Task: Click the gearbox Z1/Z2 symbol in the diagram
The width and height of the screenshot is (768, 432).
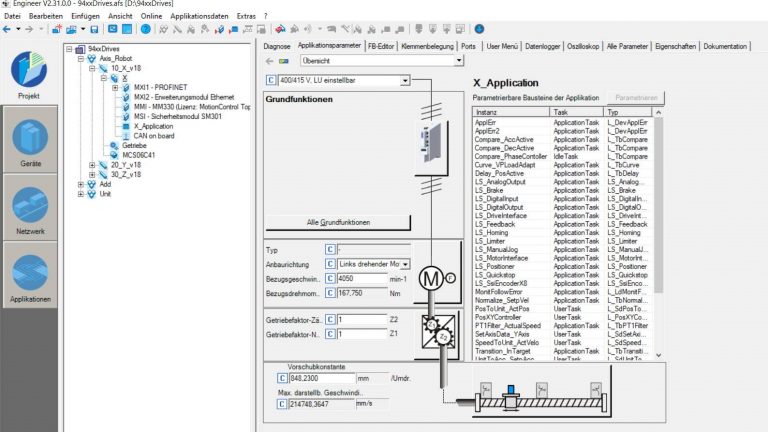Action: coord(438,332)
